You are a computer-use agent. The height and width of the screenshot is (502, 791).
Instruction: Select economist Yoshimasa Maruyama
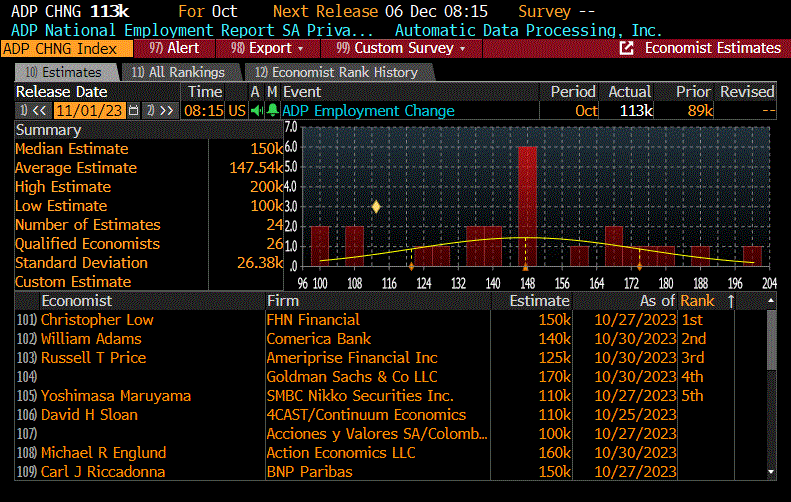(116, 396)
